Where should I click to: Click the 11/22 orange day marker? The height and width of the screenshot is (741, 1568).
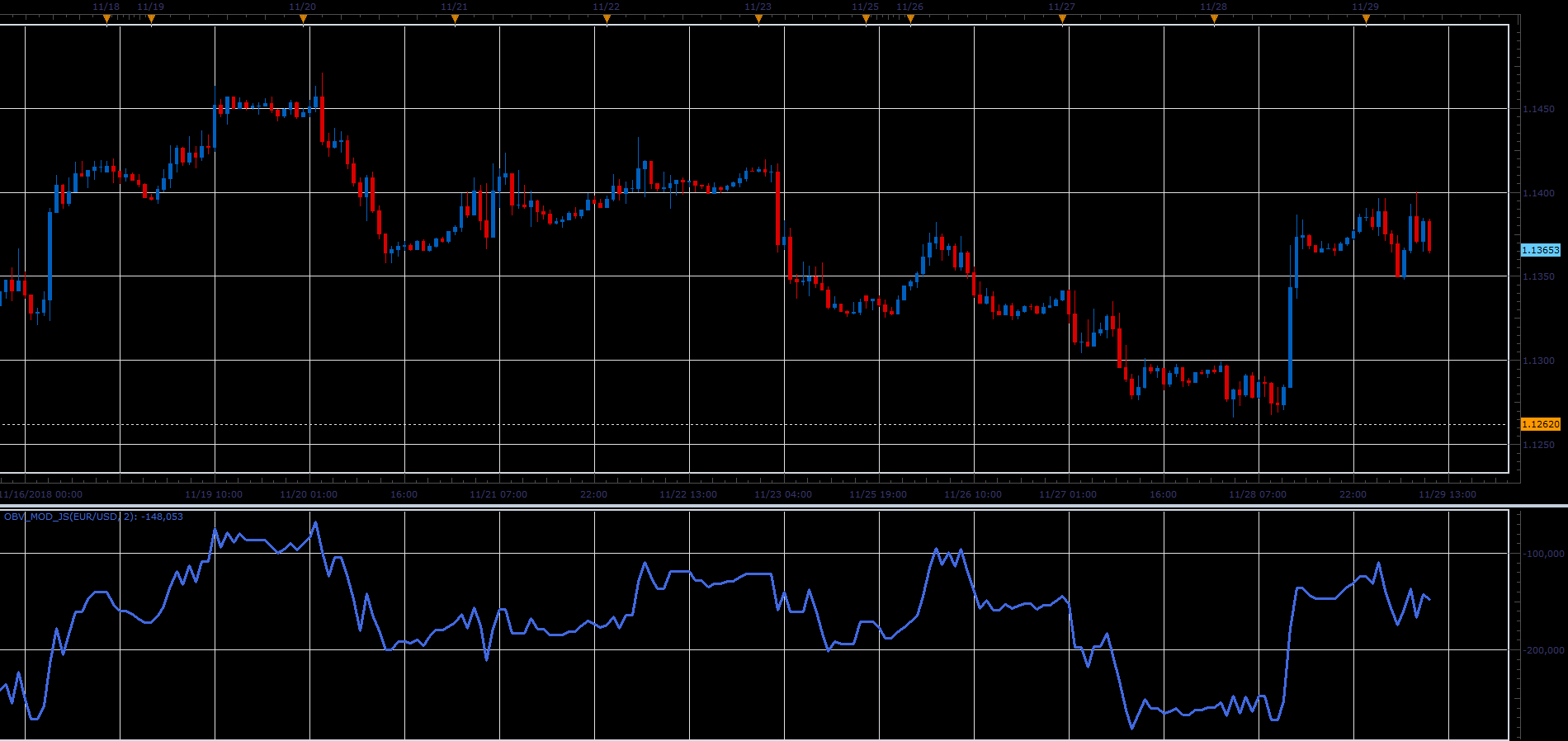(607, 19)
